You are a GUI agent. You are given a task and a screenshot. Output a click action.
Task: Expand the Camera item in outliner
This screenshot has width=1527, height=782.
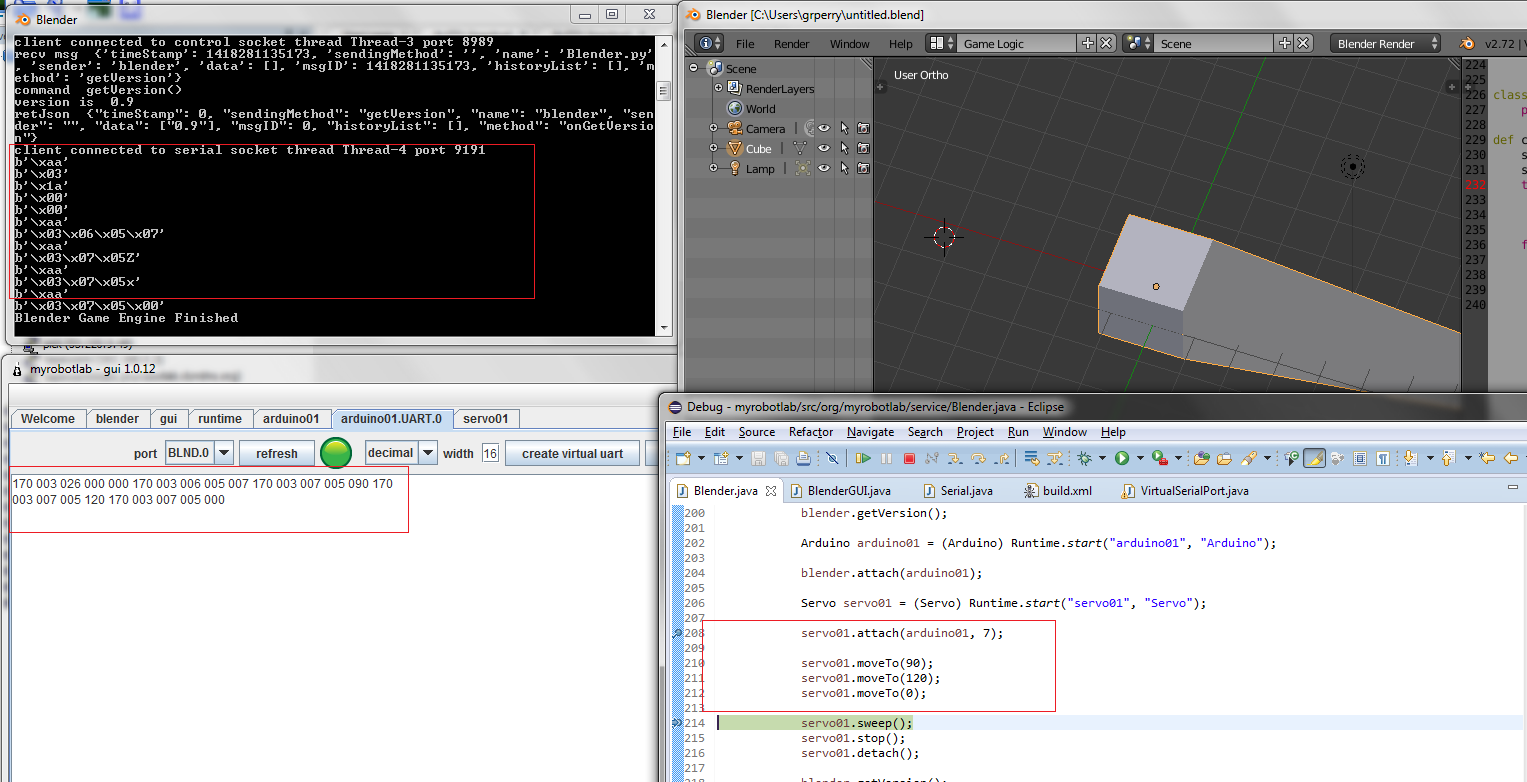(x=714, y=128)
